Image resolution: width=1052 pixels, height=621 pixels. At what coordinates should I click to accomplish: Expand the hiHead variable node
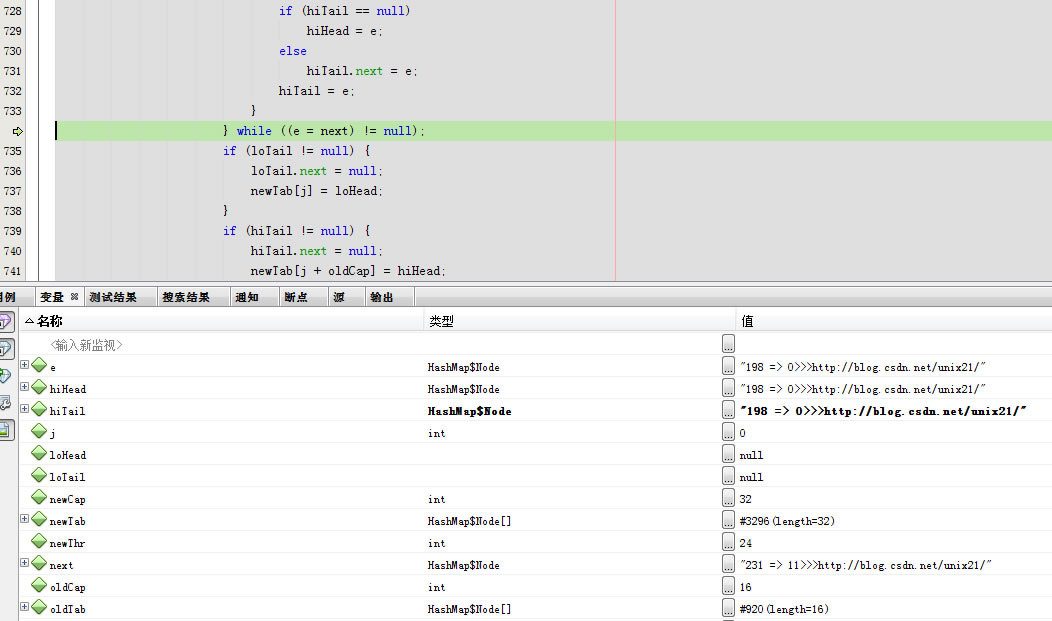point(24,387)
